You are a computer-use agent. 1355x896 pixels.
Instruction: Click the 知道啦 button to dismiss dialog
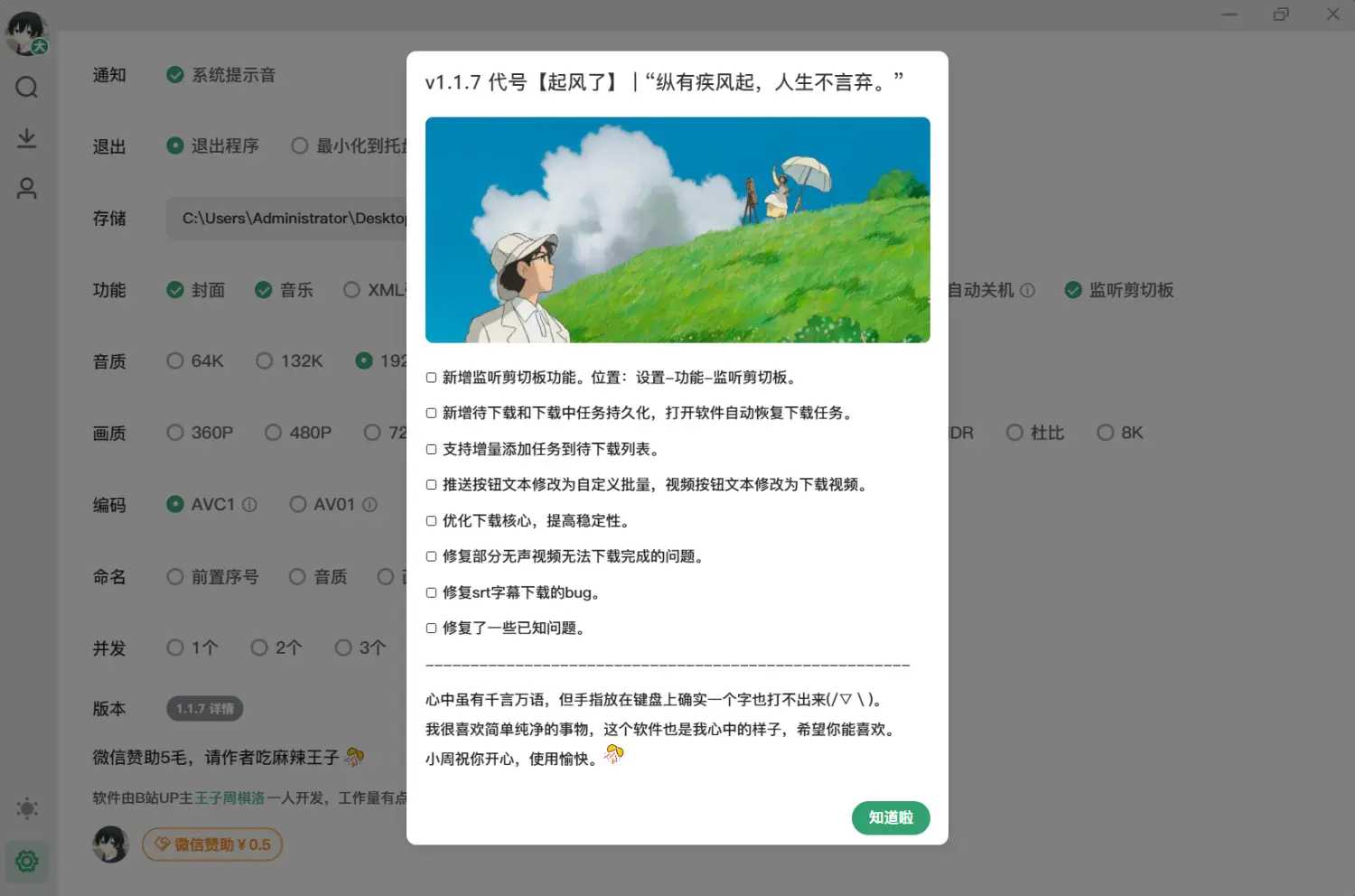891,817
